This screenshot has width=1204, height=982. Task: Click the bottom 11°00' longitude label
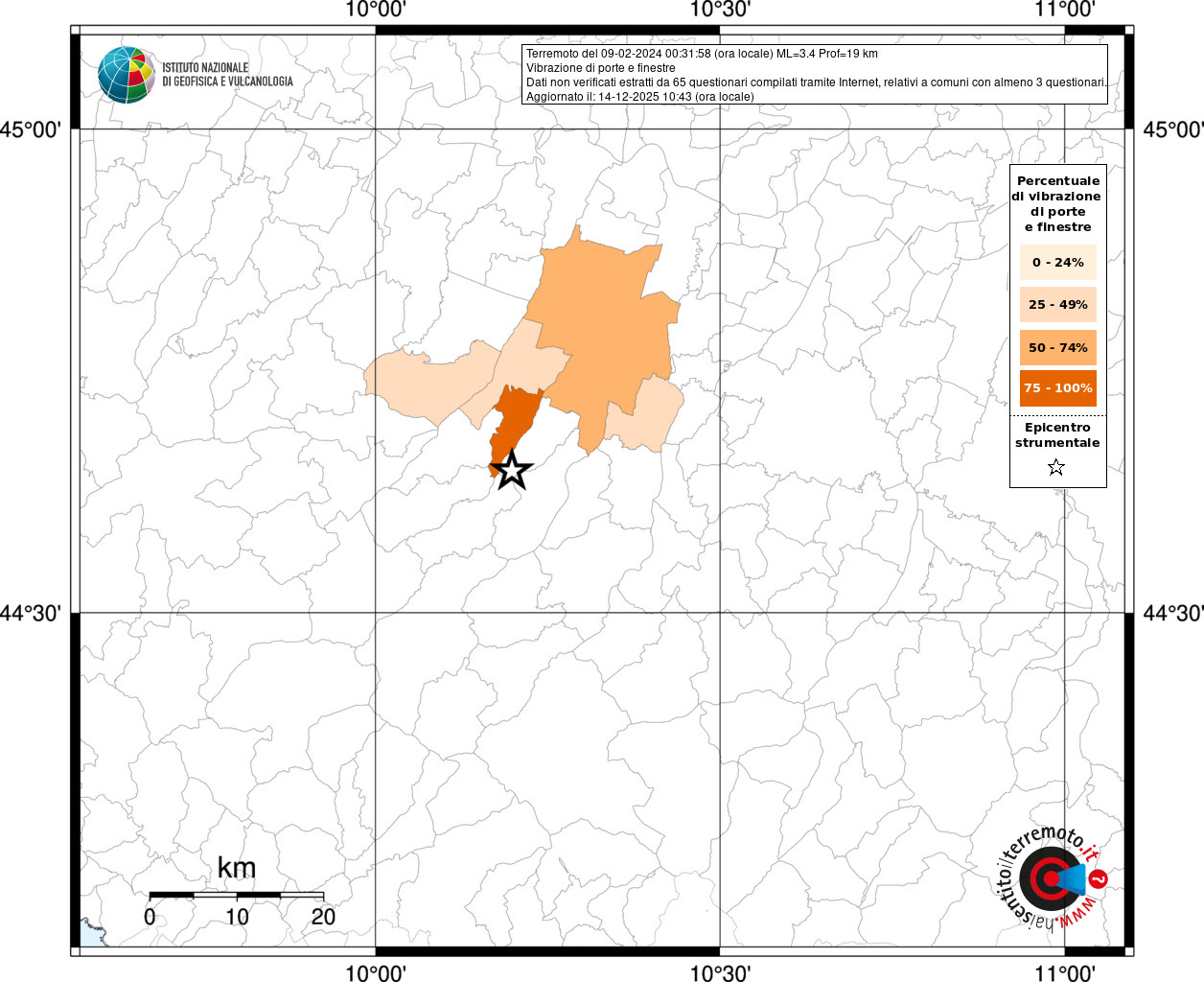(x=1065, y=972)
